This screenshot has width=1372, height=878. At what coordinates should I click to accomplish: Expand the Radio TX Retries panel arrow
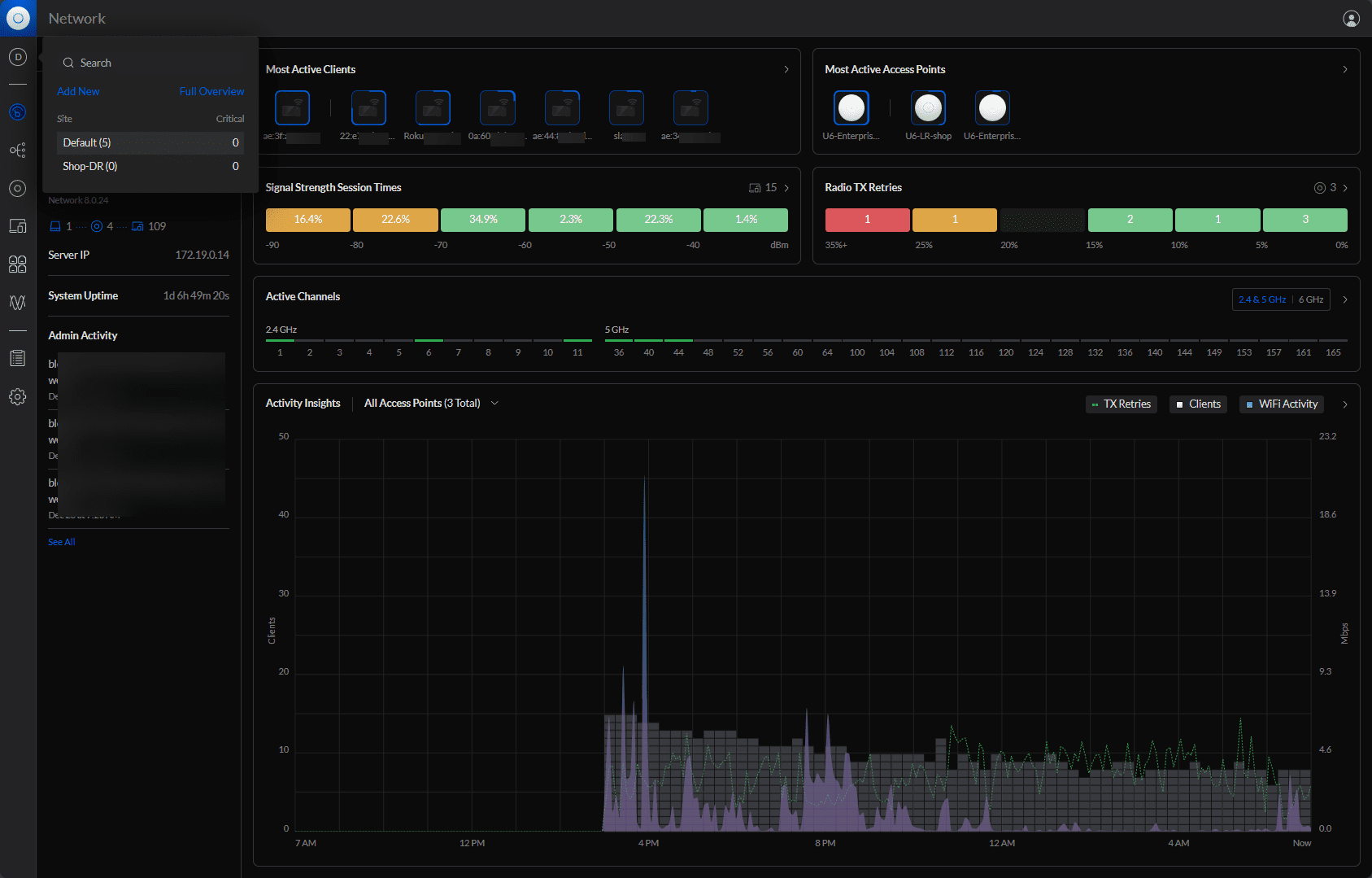click(x=1345, y=188)
